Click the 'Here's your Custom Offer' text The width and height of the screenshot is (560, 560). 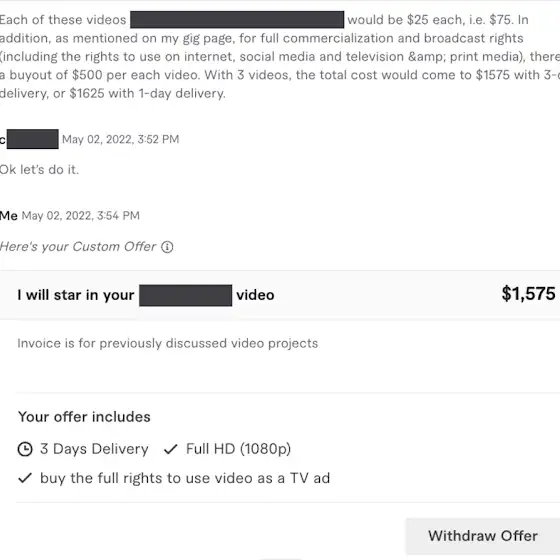pos(78,247)
